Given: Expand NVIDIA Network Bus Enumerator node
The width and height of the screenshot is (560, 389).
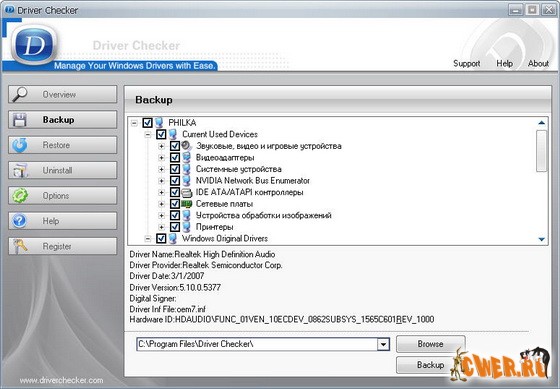Looking at the screenshot, I should [161, 181].
